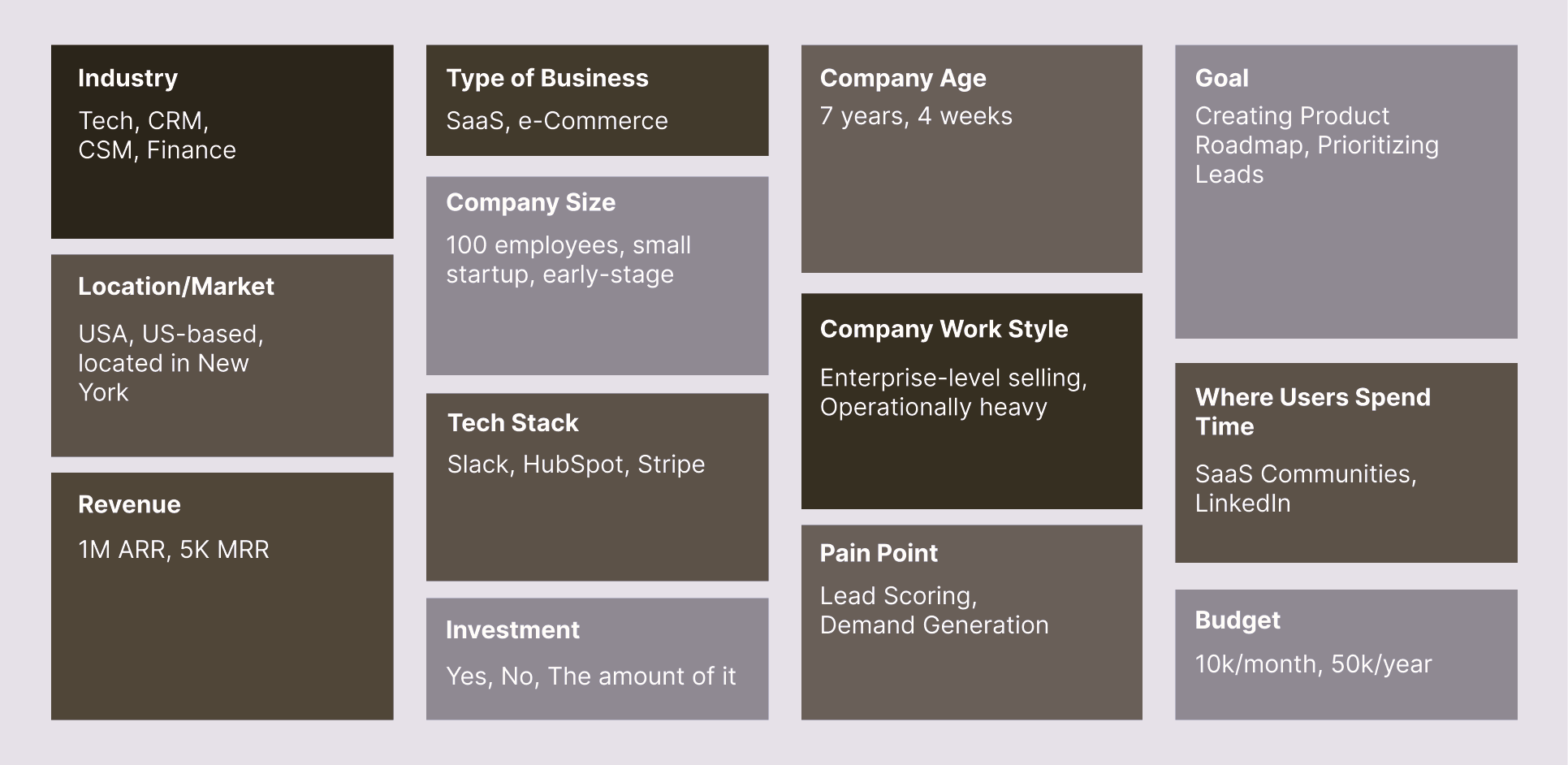
Task: Select the Budget card
Action: pos(1346,655)
